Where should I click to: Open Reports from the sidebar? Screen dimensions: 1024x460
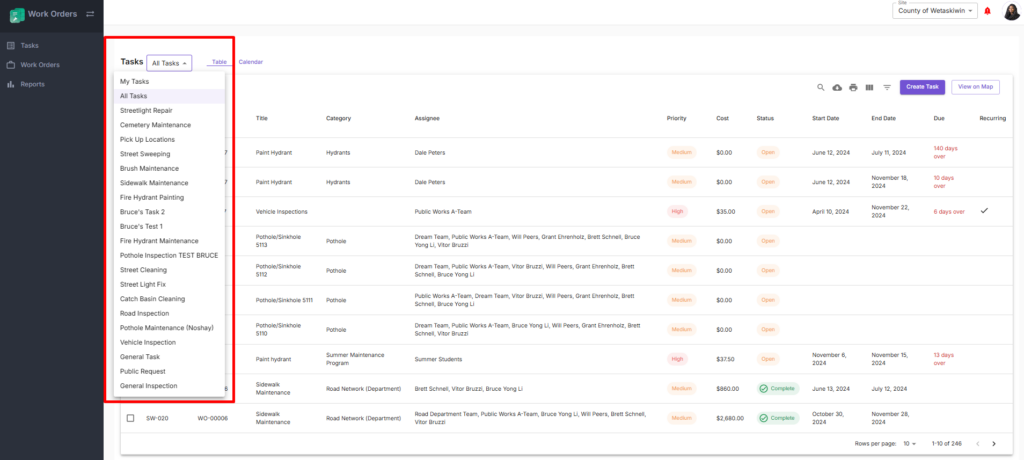point(32,84)
